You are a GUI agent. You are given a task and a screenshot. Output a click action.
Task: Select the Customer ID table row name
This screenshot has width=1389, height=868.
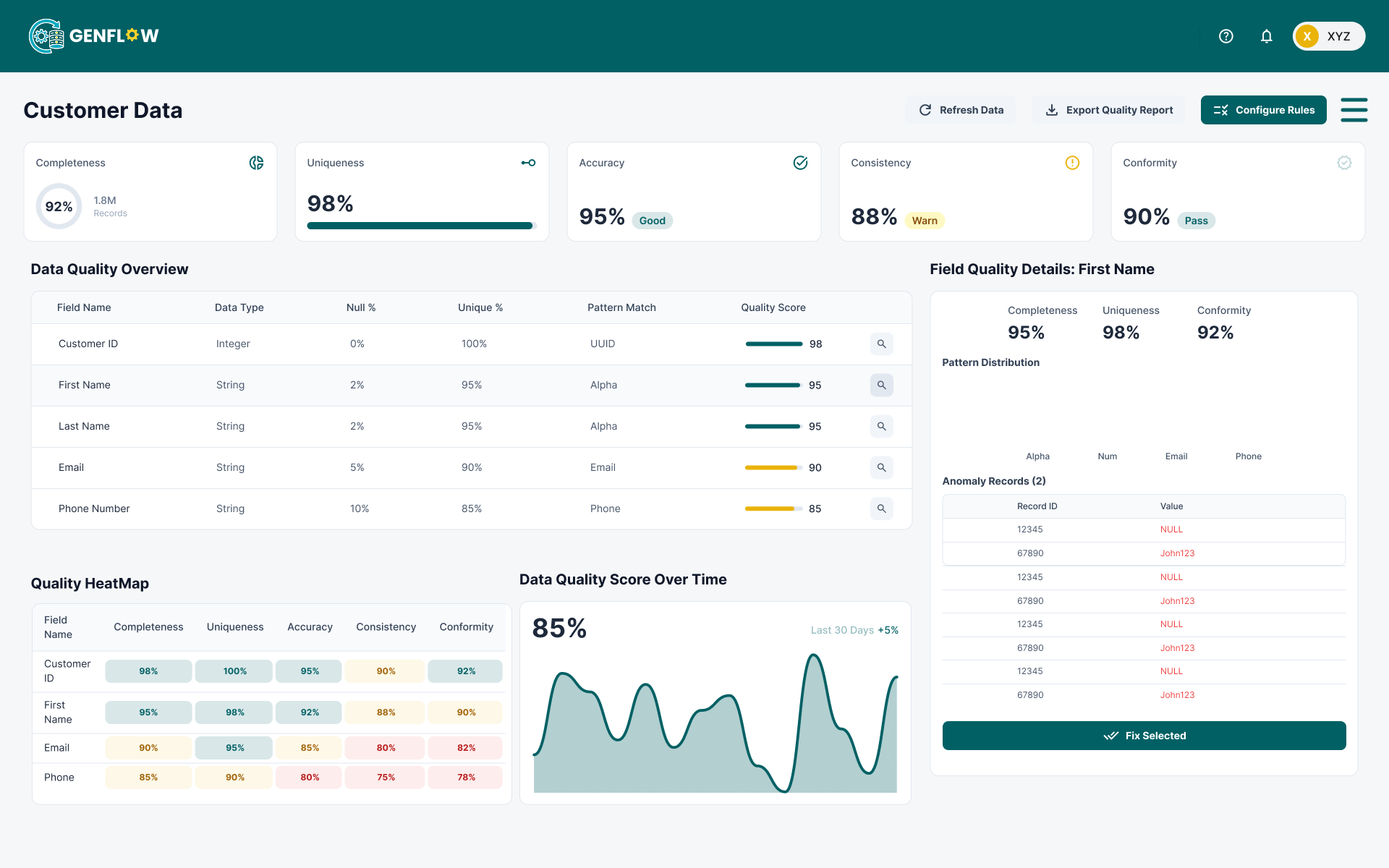pos(88,344)
